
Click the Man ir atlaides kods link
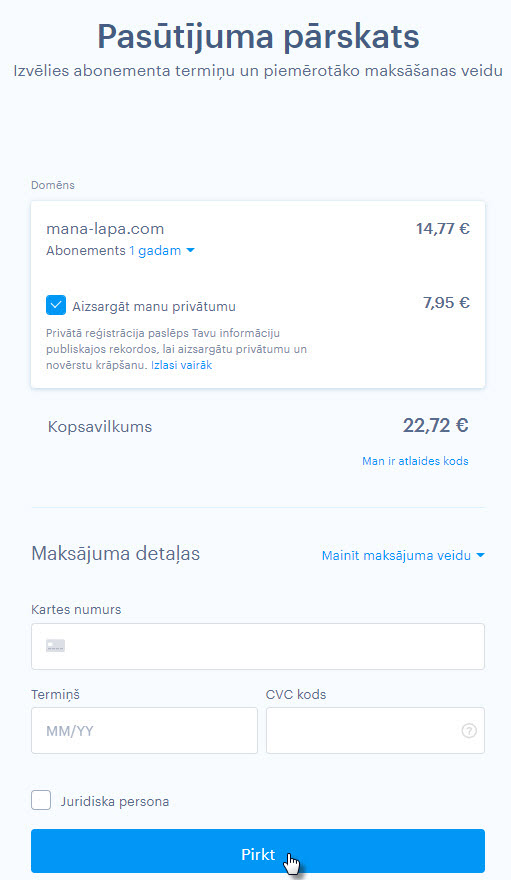tap(415, 461)
